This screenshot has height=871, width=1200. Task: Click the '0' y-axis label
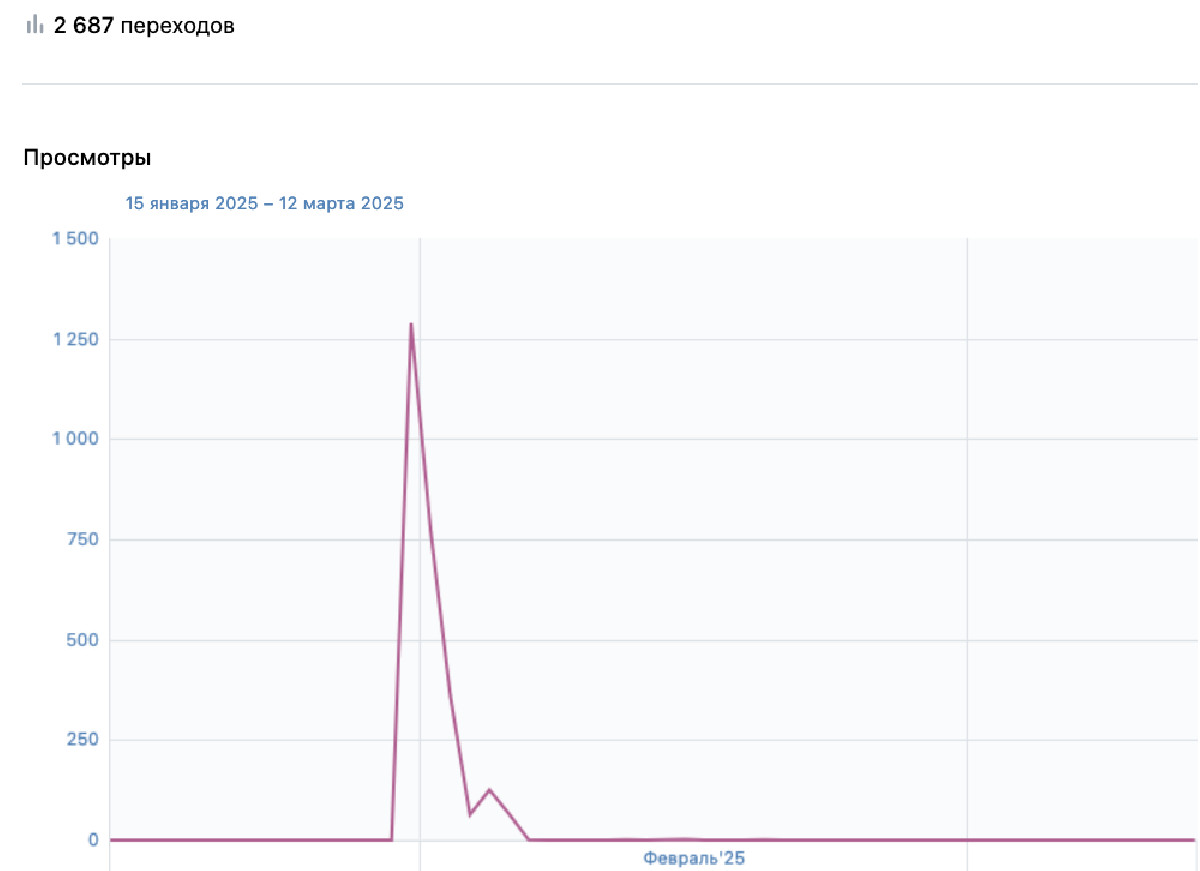(93, 839)
